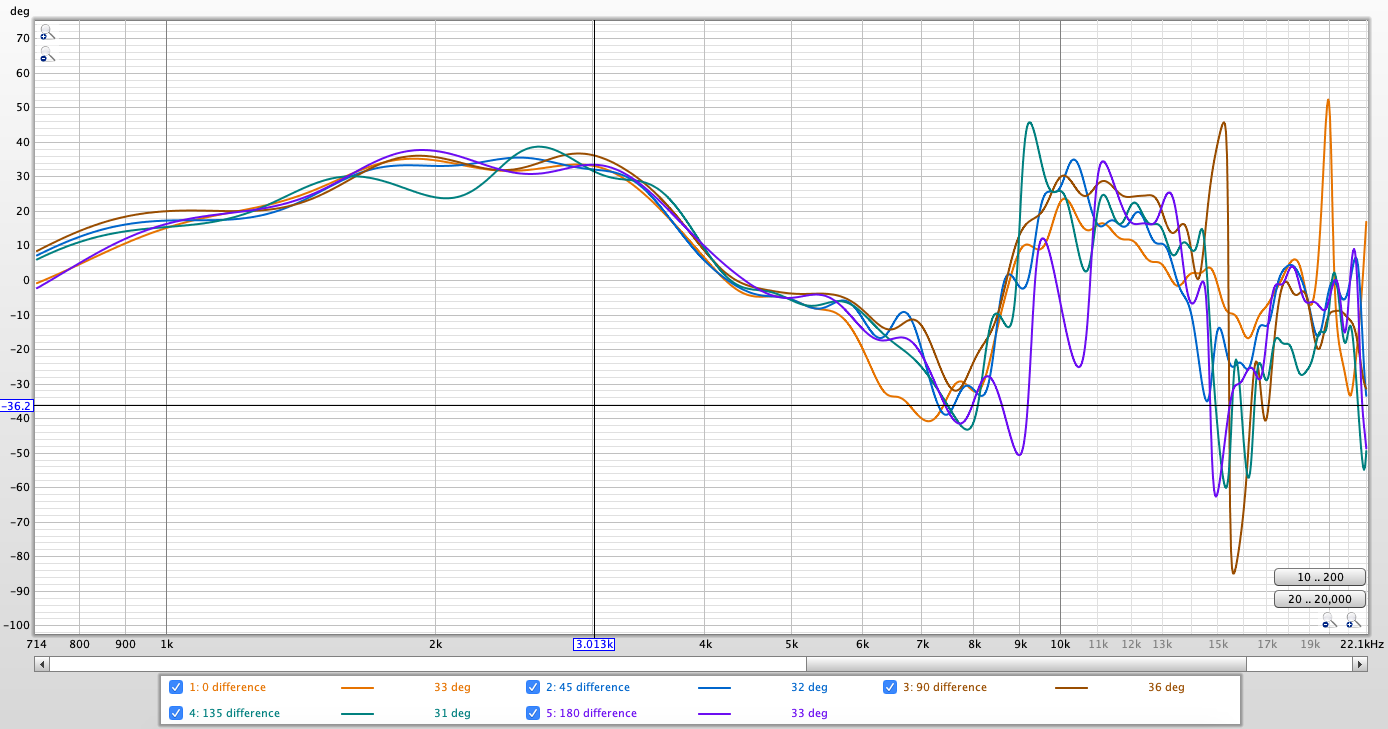Uncheck the '5: 180 difference' trace
The width and height of the screenshot is (1388, 729).
point(533,713)
